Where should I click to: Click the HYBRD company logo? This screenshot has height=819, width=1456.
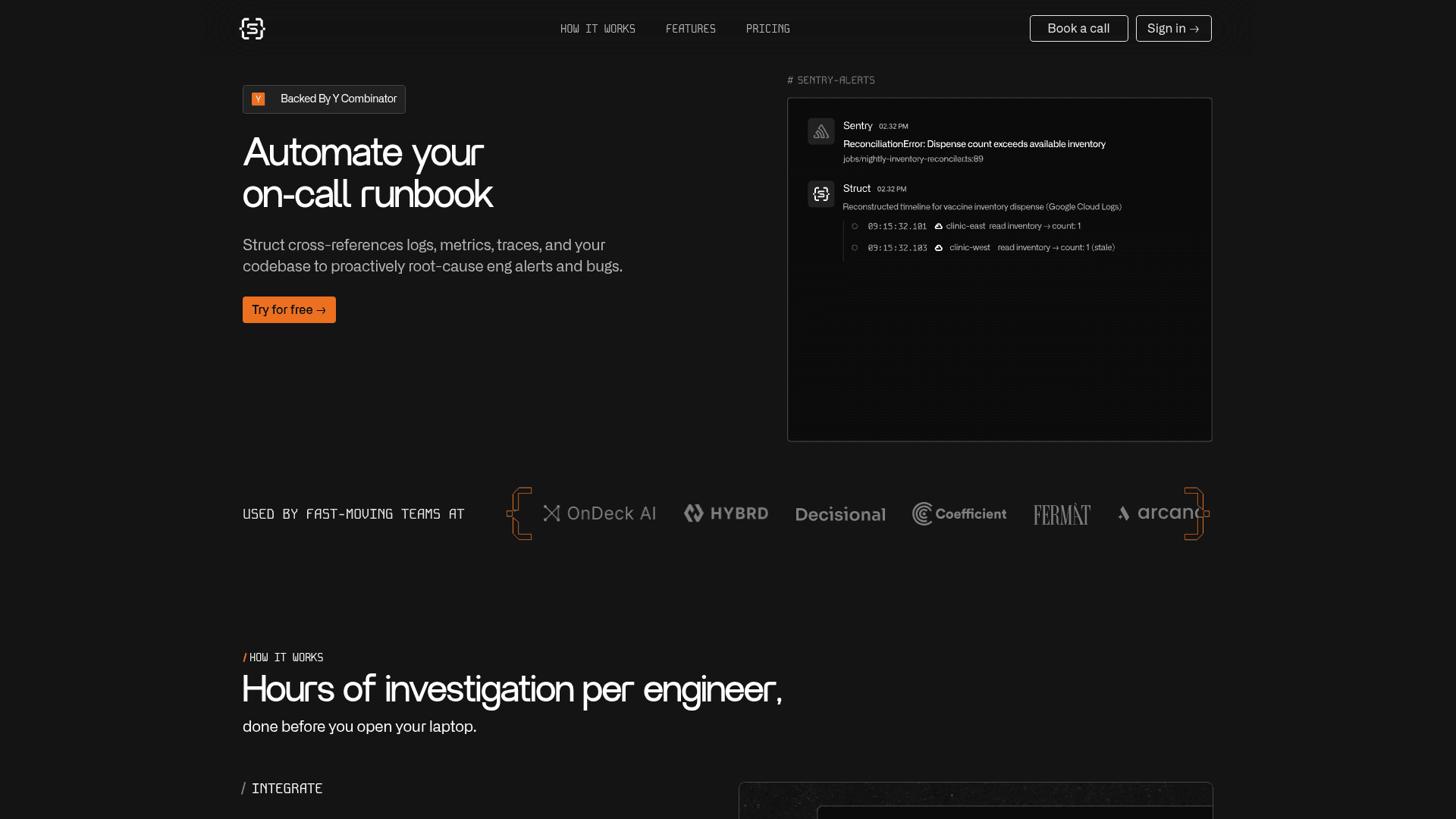pos(726,513)
